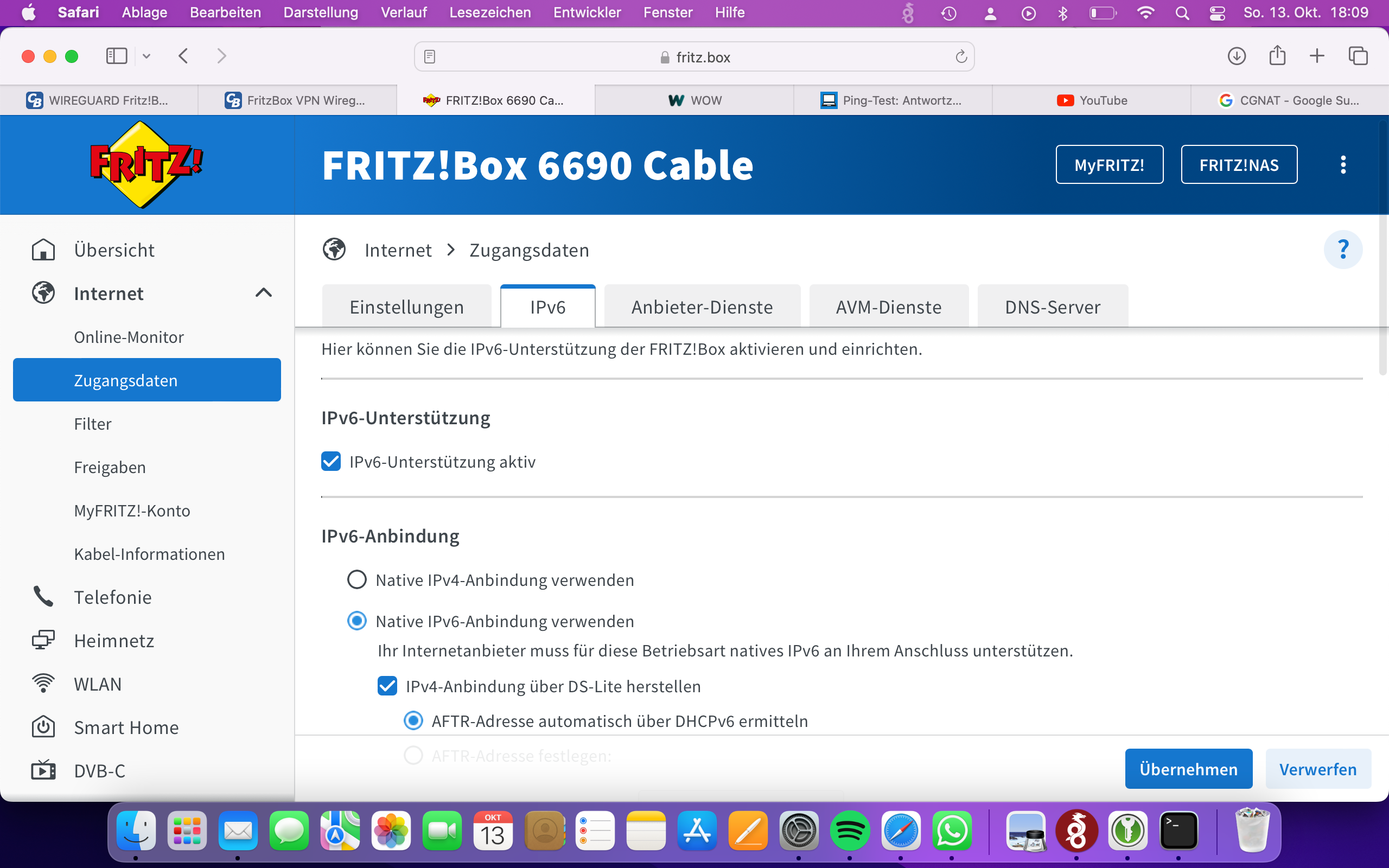This screenshot has width=1389, height=868.
Task: Click the MyFRITZ! header button
Action: pyautogui.click(x=1109, y=165)
